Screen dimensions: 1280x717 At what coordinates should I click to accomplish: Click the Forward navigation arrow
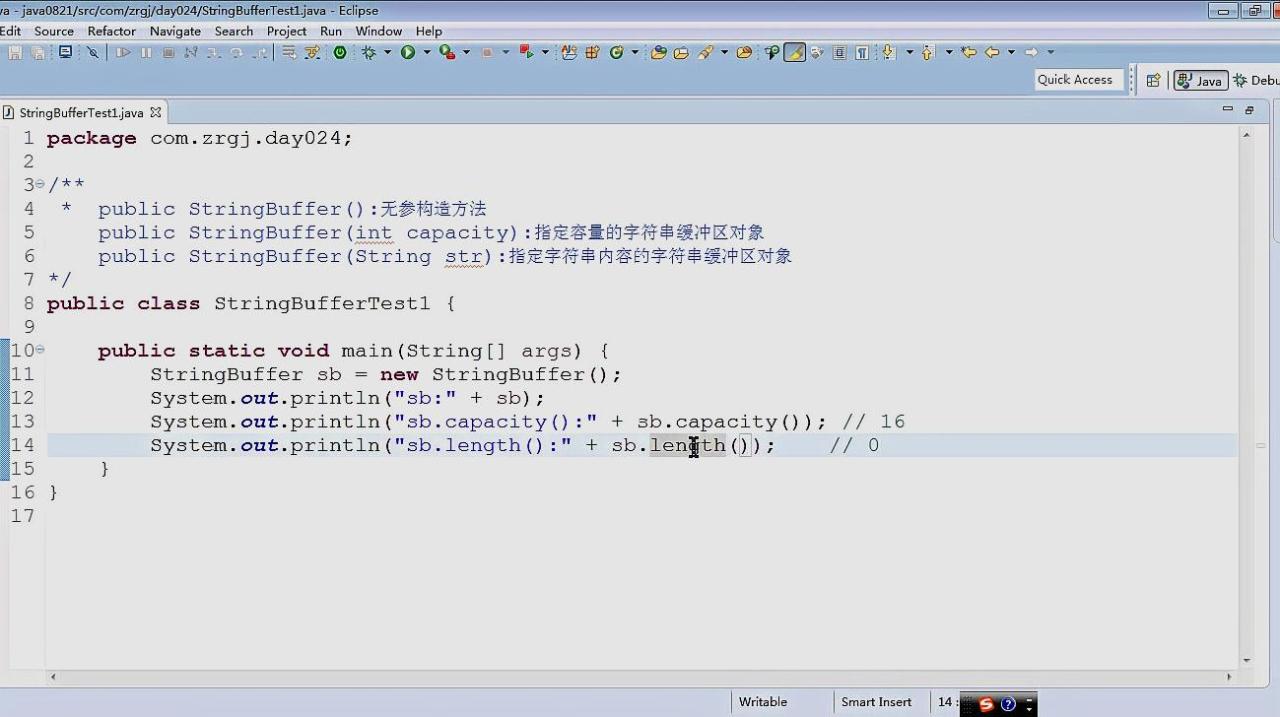[1031, 52]
